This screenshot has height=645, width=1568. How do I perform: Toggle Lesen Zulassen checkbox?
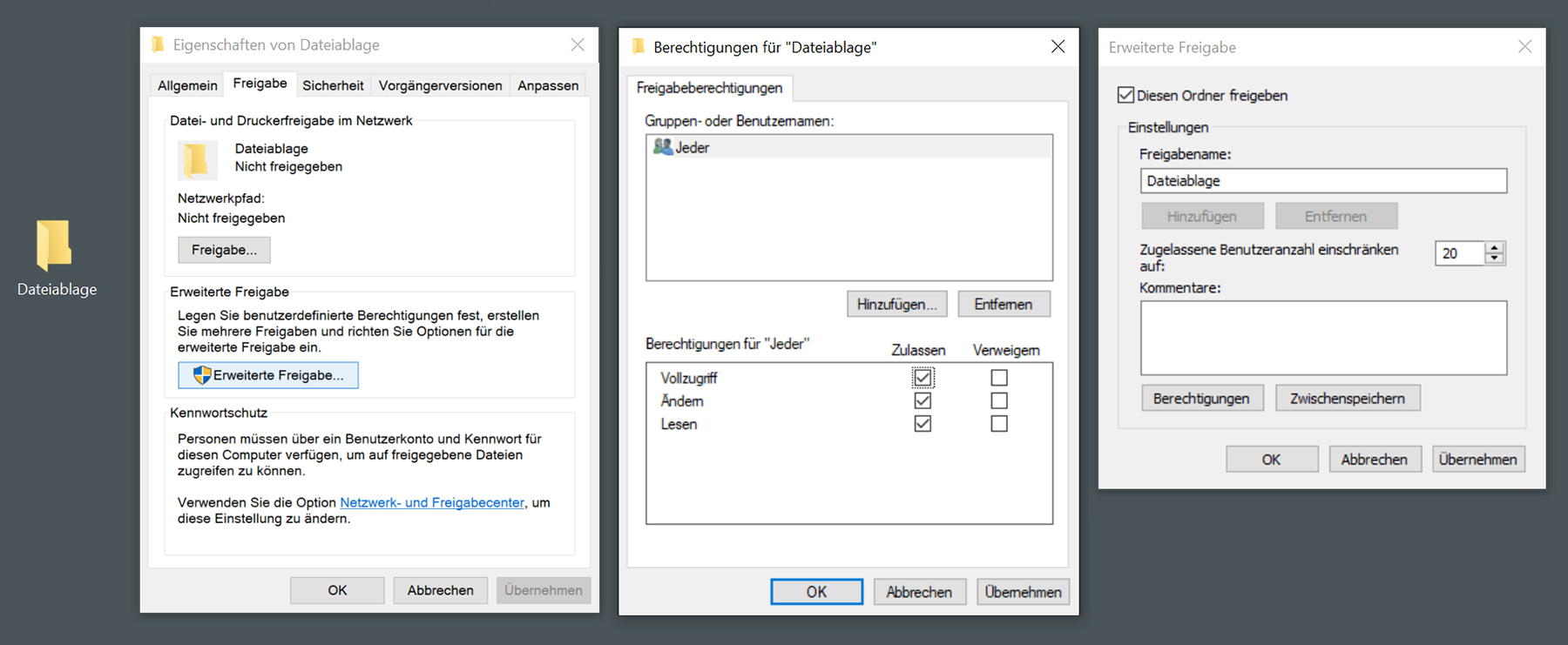[x=923, y=424]
